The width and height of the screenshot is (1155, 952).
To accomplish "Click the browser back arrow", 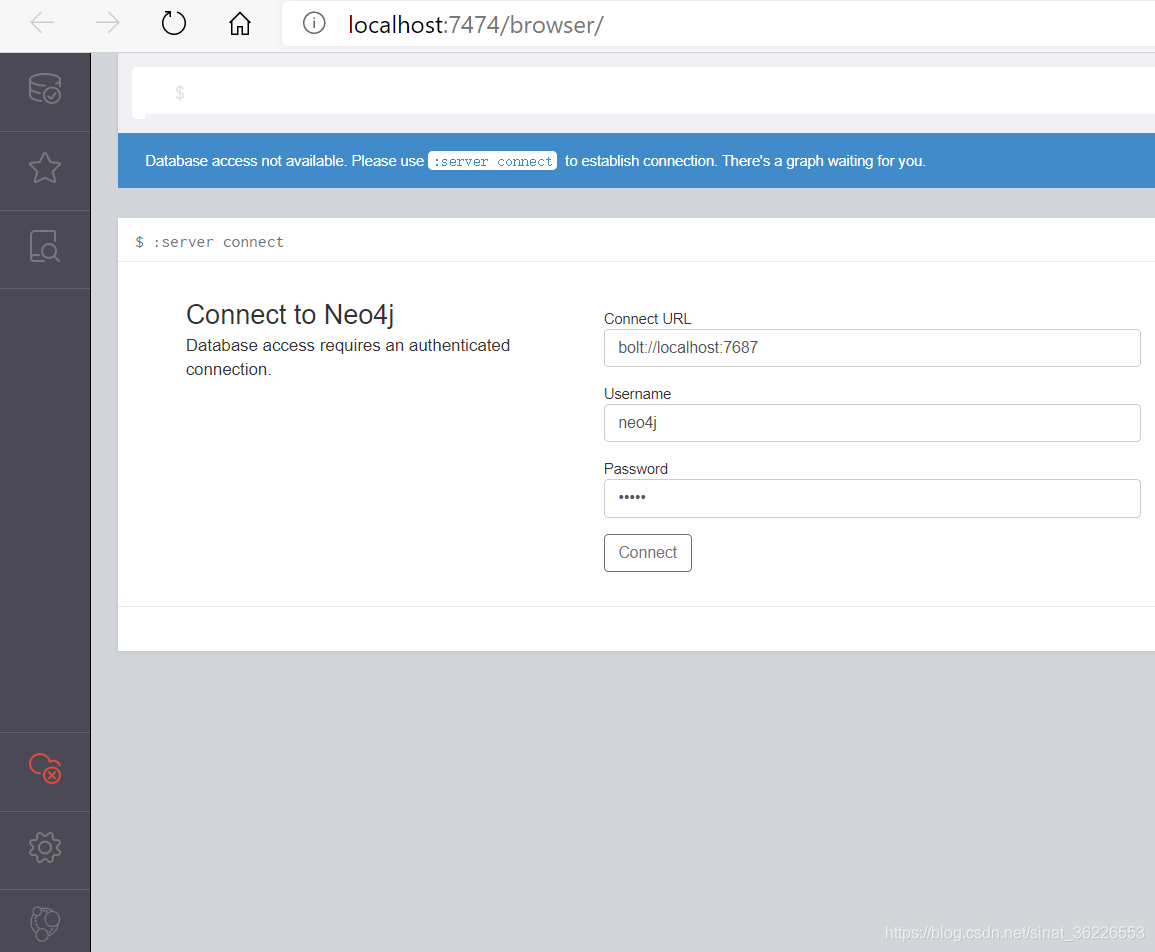I will tap(42, 23).
